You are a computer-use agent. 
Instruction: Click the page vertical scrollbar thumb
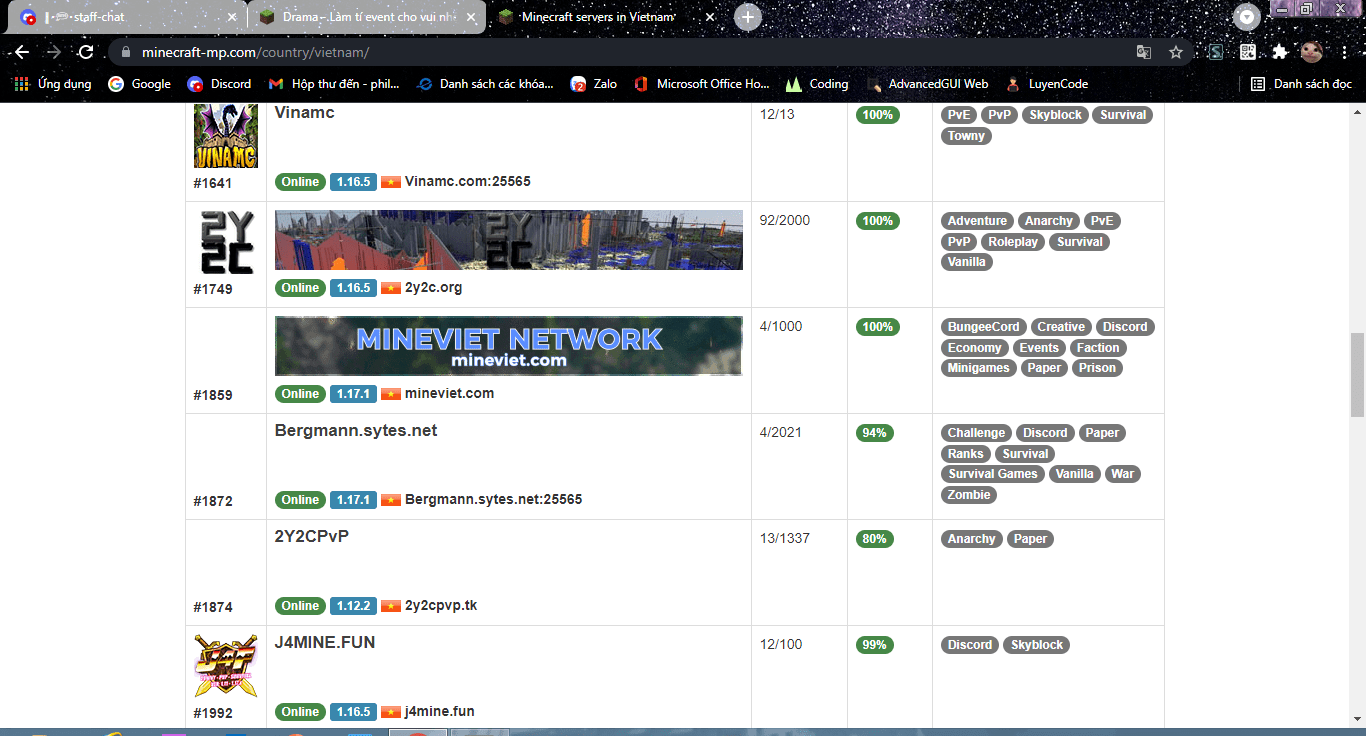click(1357, 374)
